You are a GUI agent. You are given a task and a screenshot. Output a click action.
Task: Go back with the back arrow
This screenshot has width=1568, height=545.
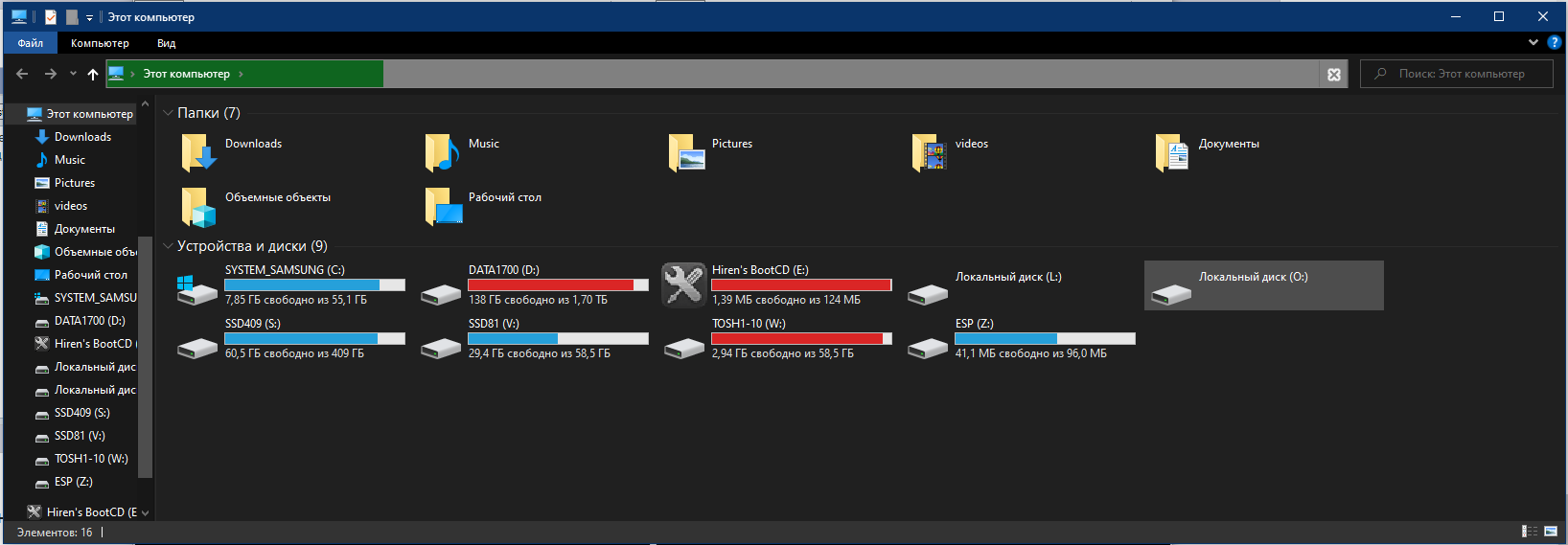[x=22, y=74]
